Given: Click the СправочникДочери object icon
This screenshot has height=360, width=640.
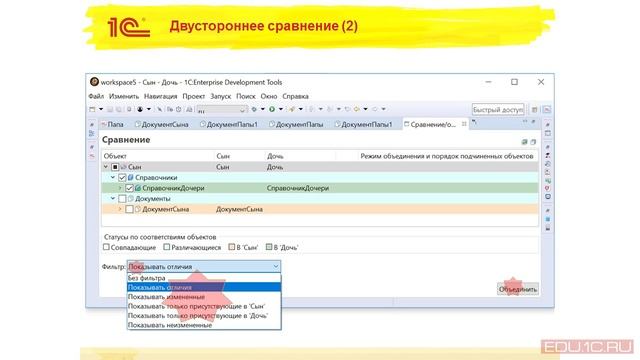Looking at the screenshot, I should point(138,188).
